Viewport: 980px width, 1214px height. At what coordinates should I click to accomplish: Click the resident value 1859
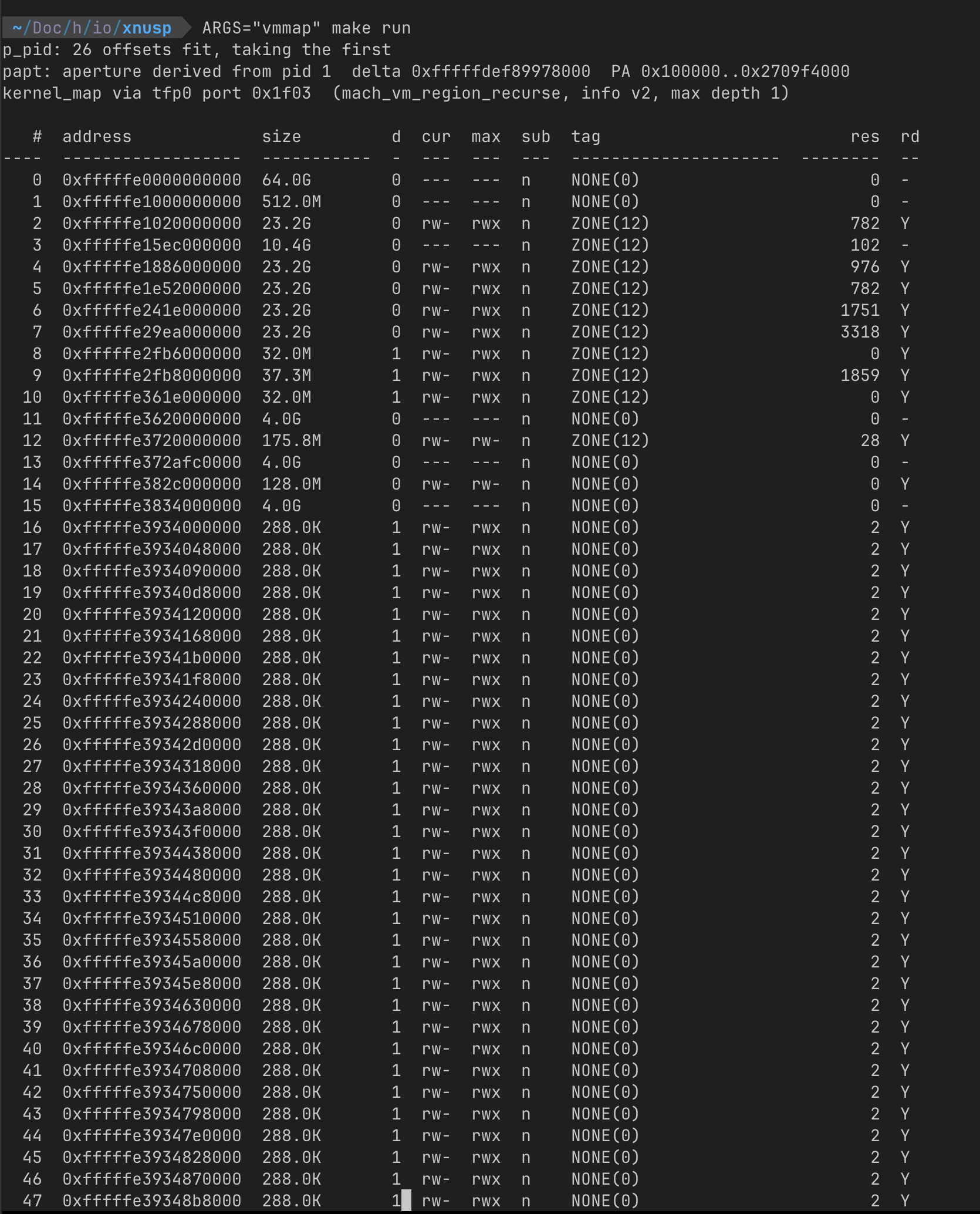[x=860, y=375]
